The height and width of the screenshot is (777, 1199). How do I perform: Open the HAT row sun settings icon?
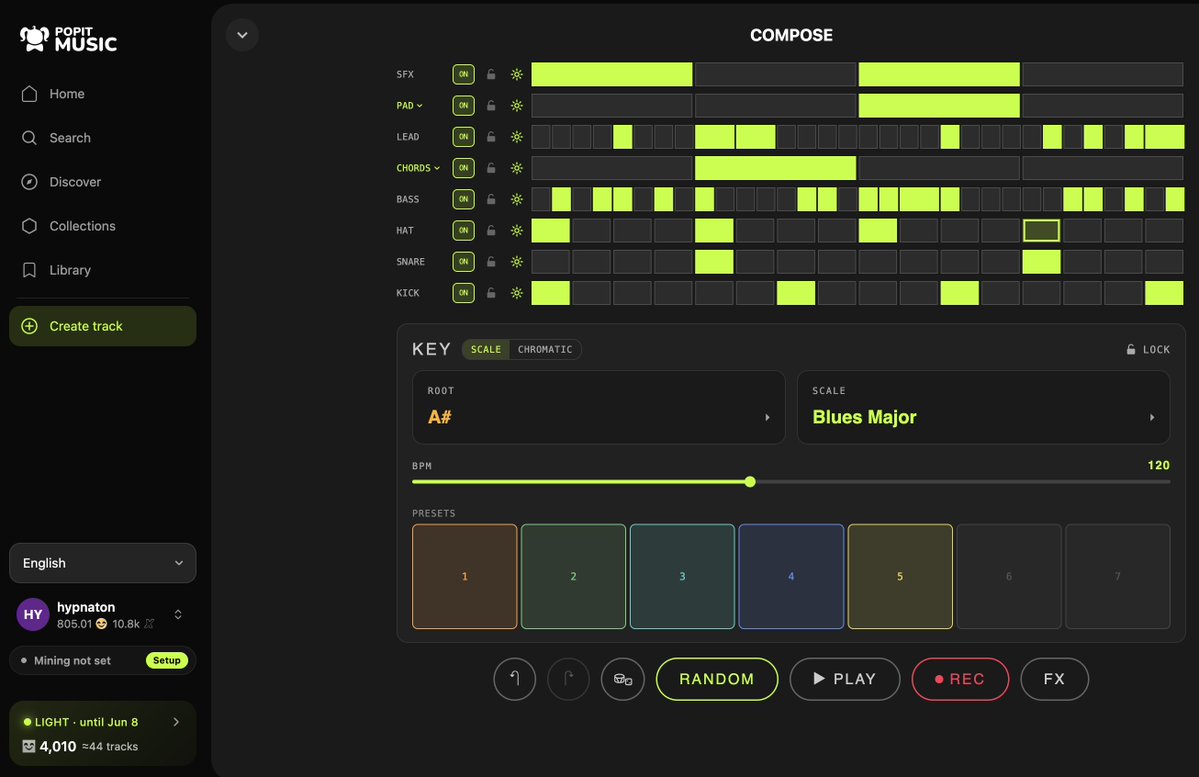click(x=517, y=230)
